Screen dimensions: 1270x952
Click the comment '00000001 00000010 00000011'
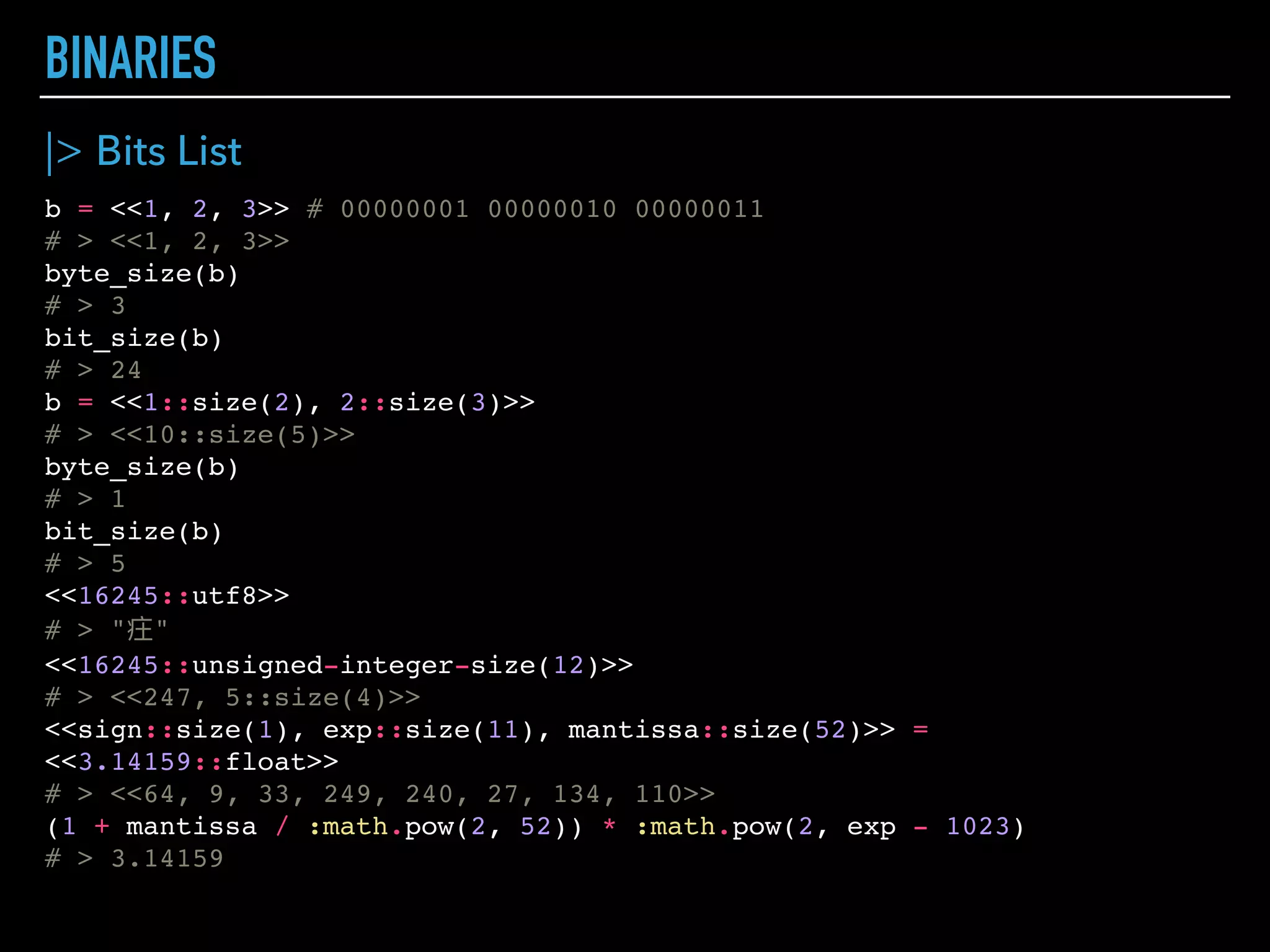click(x=552, y=209)
